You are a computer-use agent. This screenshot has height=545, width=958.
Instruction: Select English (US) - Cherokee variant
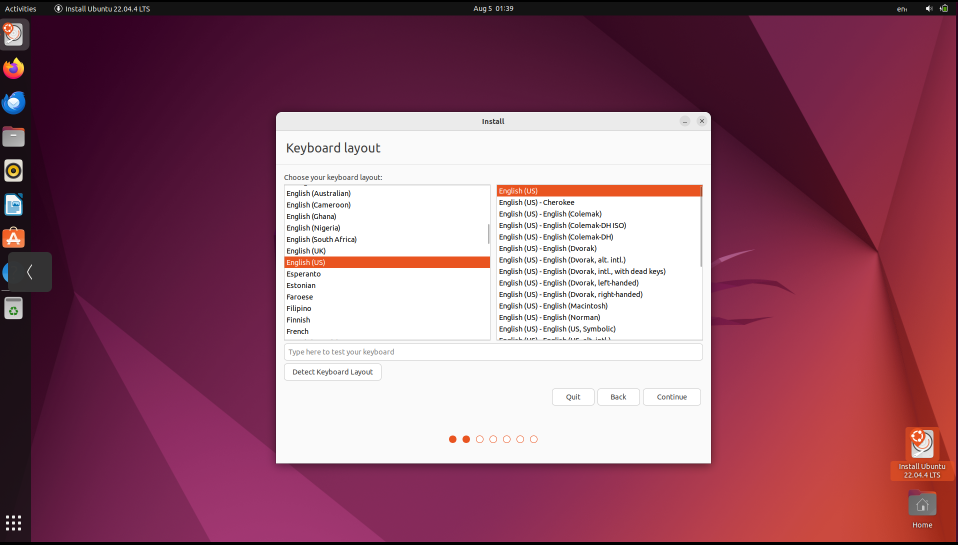[x=599, y=202]
